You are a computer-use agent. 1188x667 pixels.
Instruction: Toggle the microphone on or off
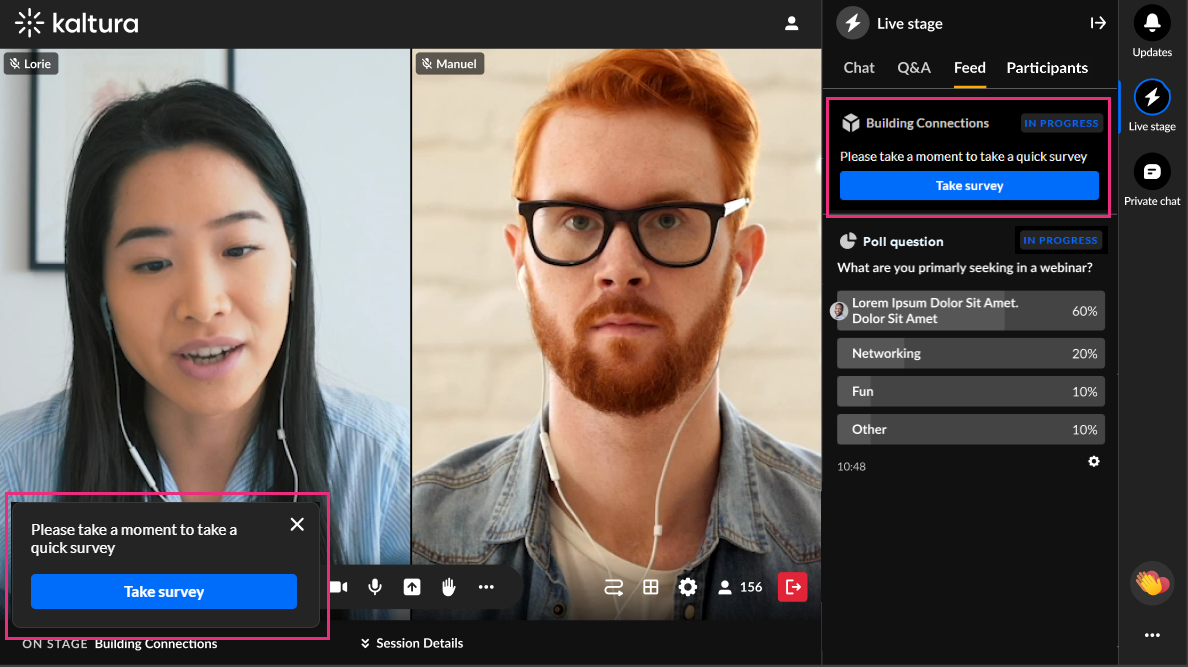[x=375, y=587]
